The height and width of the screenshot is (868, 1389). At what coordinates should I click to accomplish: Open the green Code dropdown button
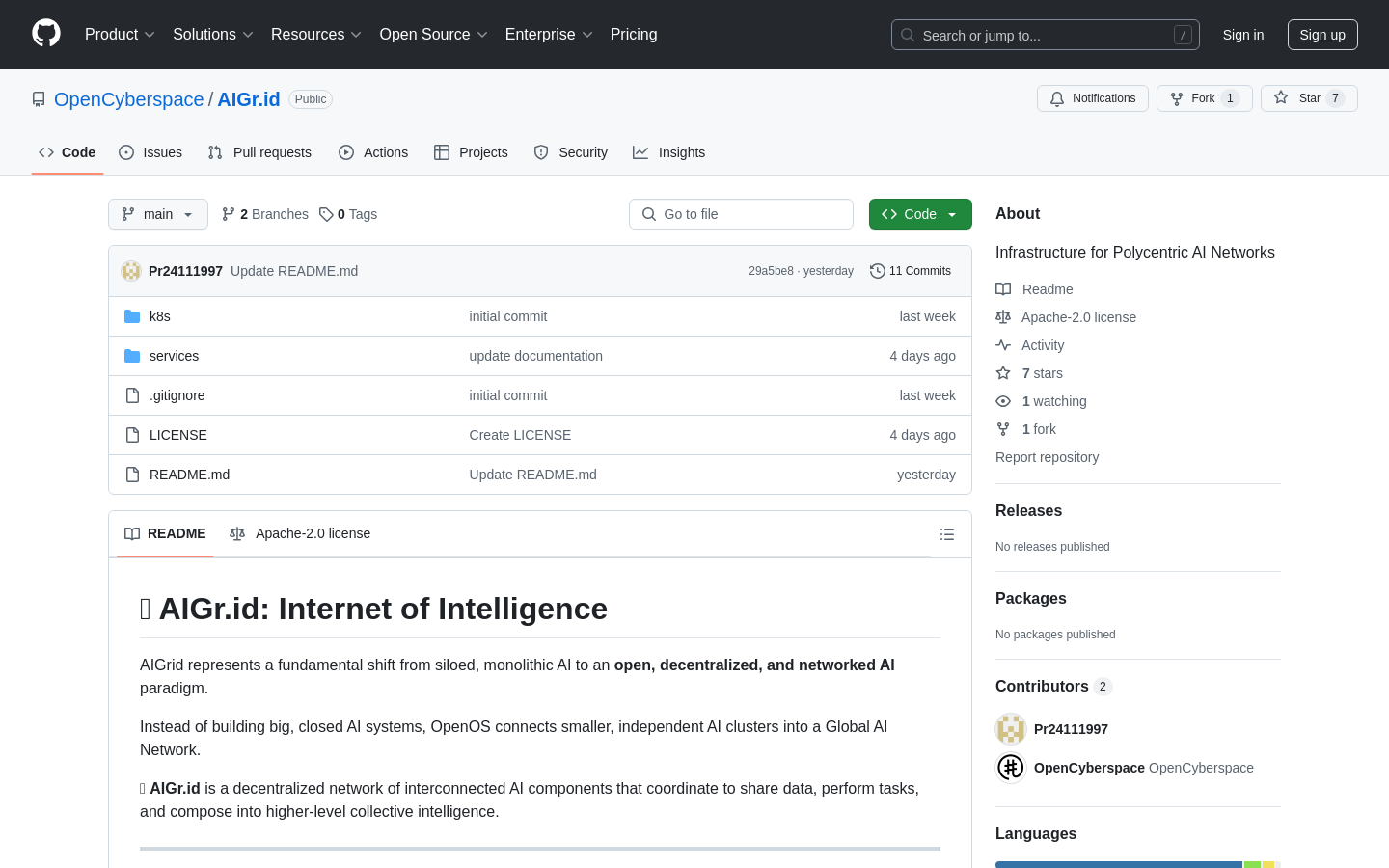point(920,214)
